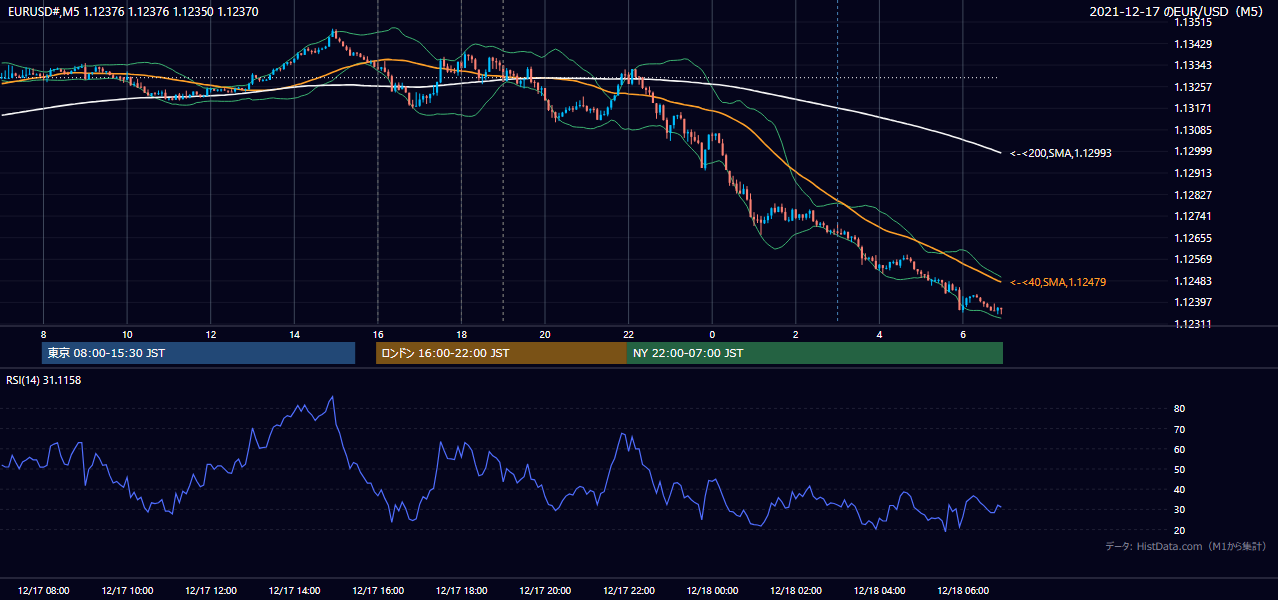Click price axis value 1.13429
The height and width of the screenshot is (600, 1278).
coord(1193,44)
